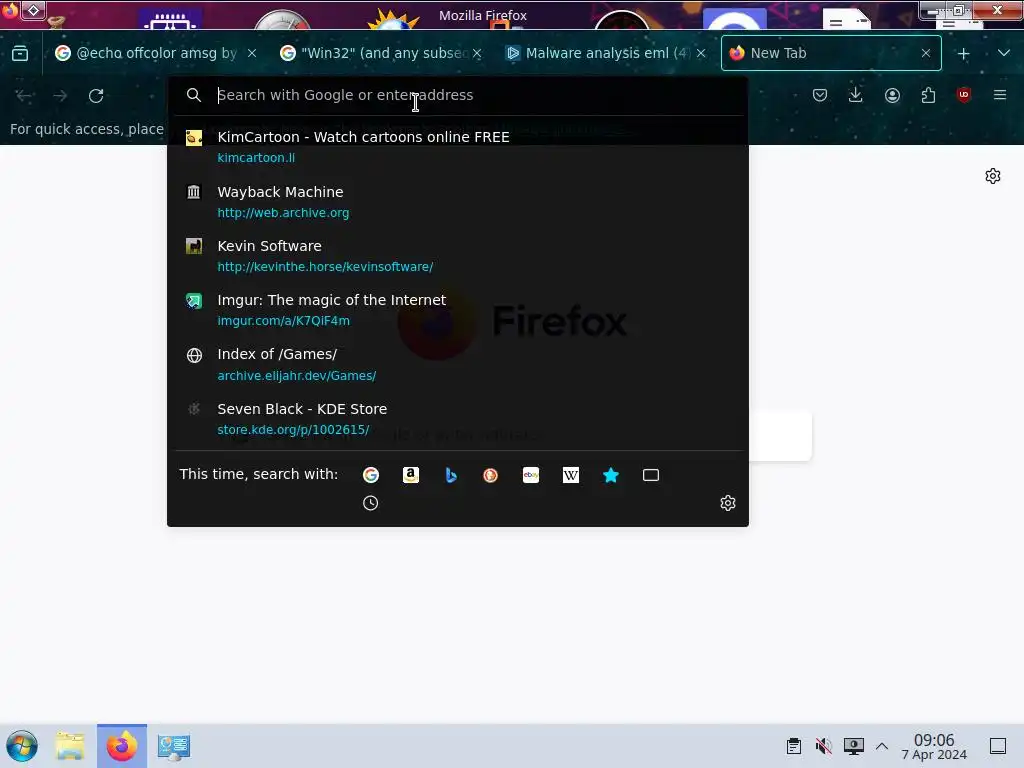
Task: Close the '@echo offcolor amsg' tab
Action: [x=252, y=54]
